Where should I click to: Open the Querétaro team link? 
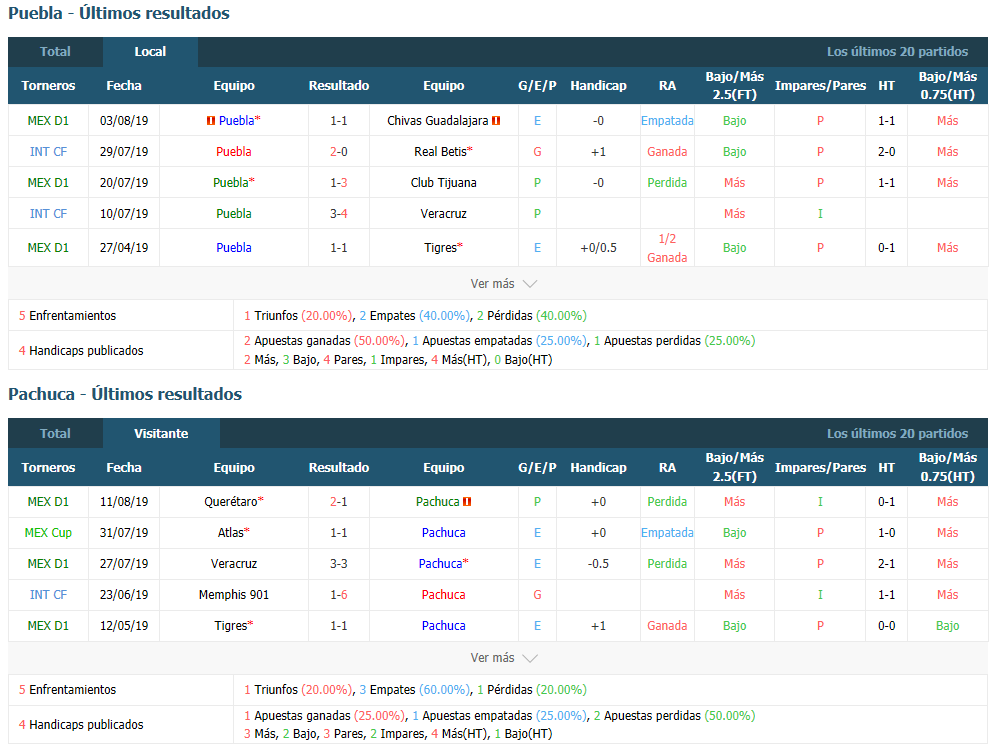[x=231, y=501]
